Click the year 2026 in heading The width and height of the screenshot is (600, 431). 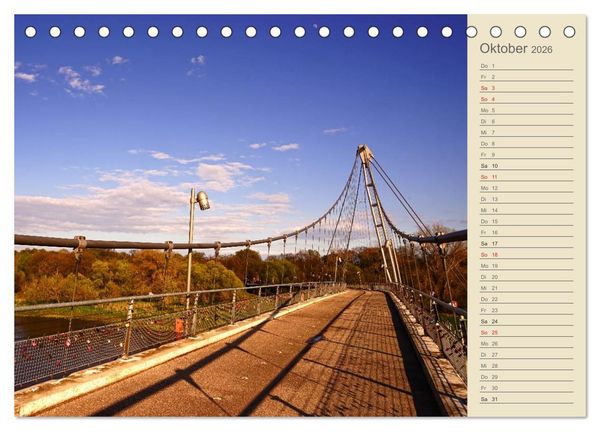pyautogui.click(x=541, y=50)
